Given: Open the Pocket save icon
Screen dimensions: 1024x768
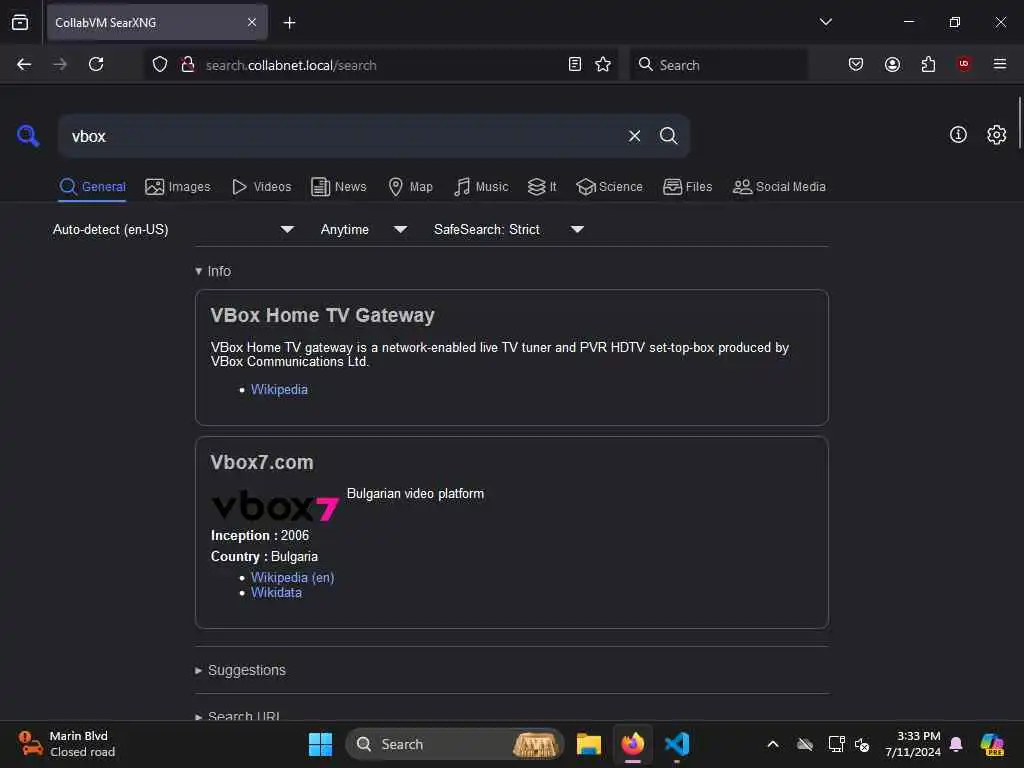Looking at the screenshot, I should coord(856,64).
